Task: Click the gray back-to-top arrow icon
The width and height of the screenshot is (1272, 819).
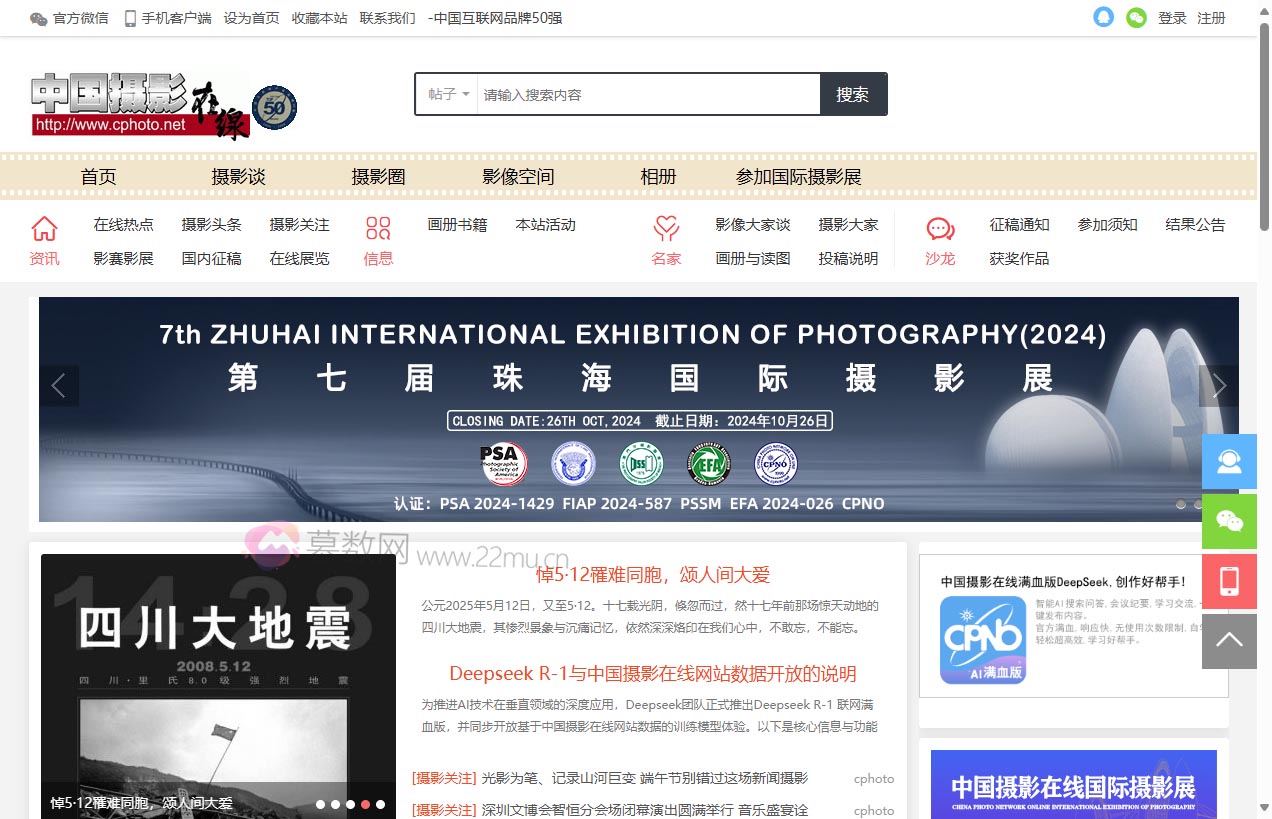Action: (x=1229, y=641)
